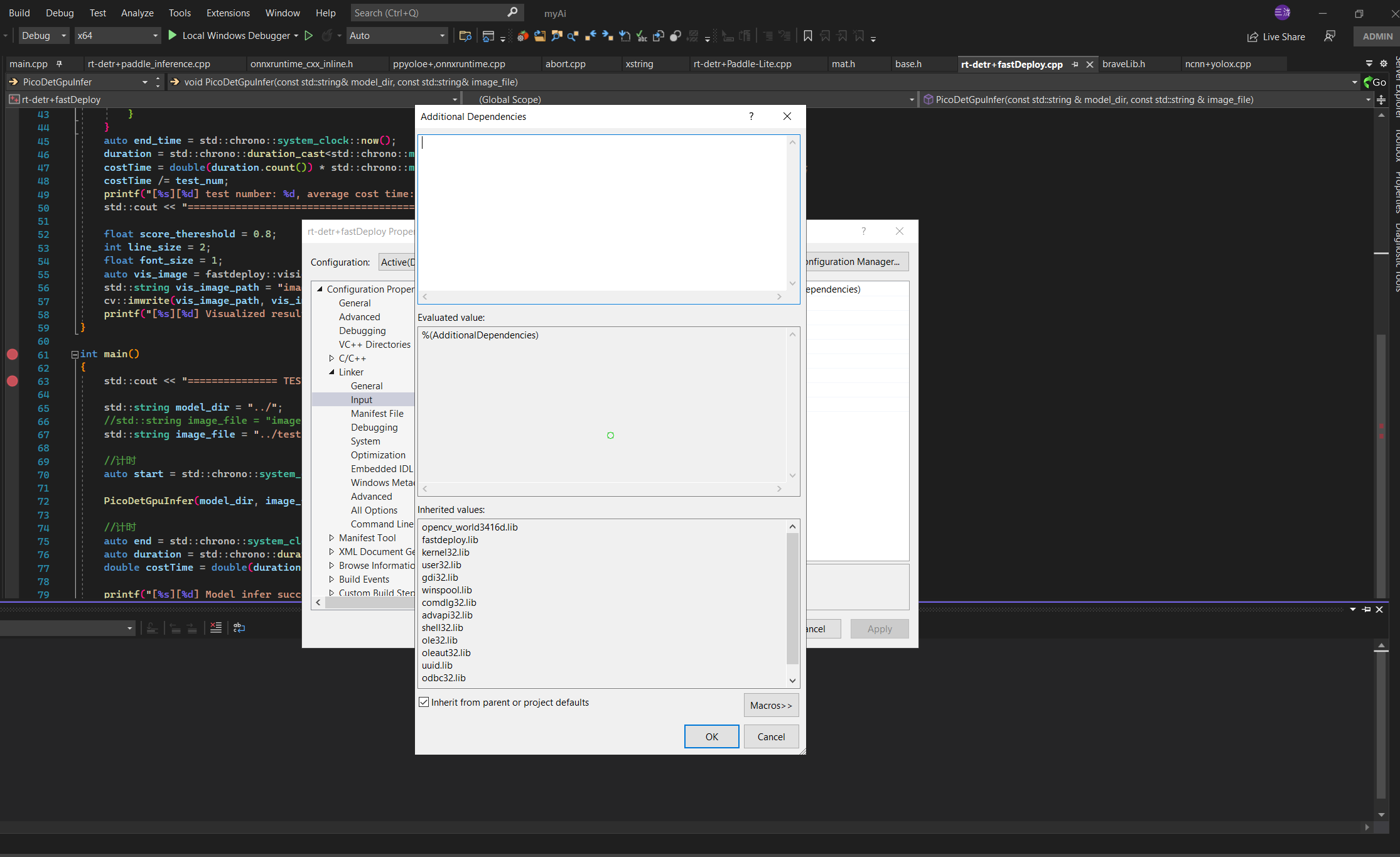Viewport: 1400px width, 857px height.
Task: Click inherited values vertical scrollbar thumb
Action: (792, 598)
